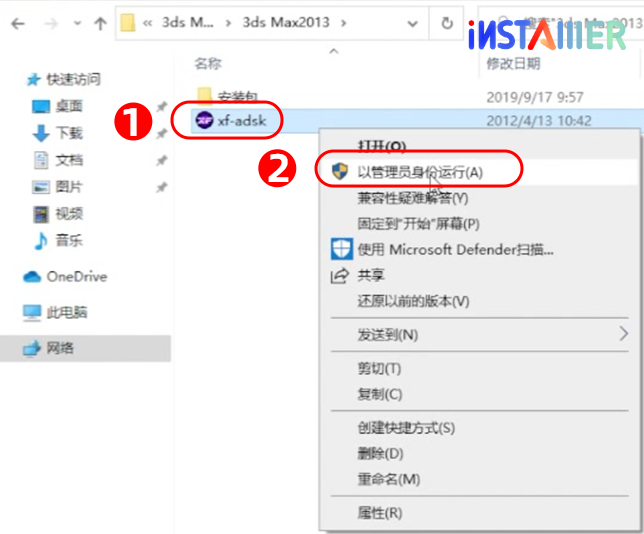This screenshot has width=644, height=534.
Task: Click the OneDrive cloud icon
Action: 32,277
